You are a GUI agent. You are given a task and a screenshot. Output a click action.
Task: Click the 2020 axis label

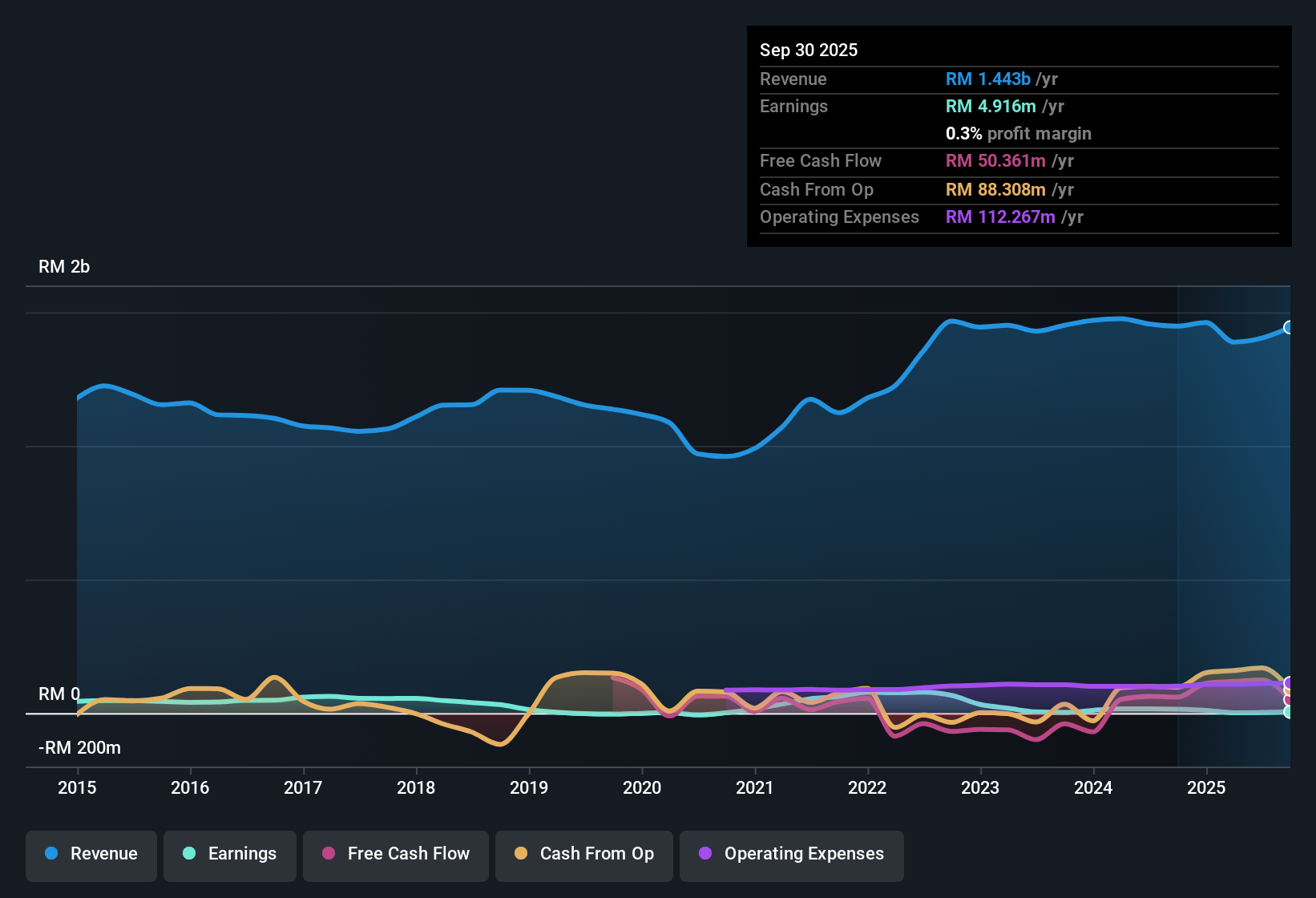point(642,788)
